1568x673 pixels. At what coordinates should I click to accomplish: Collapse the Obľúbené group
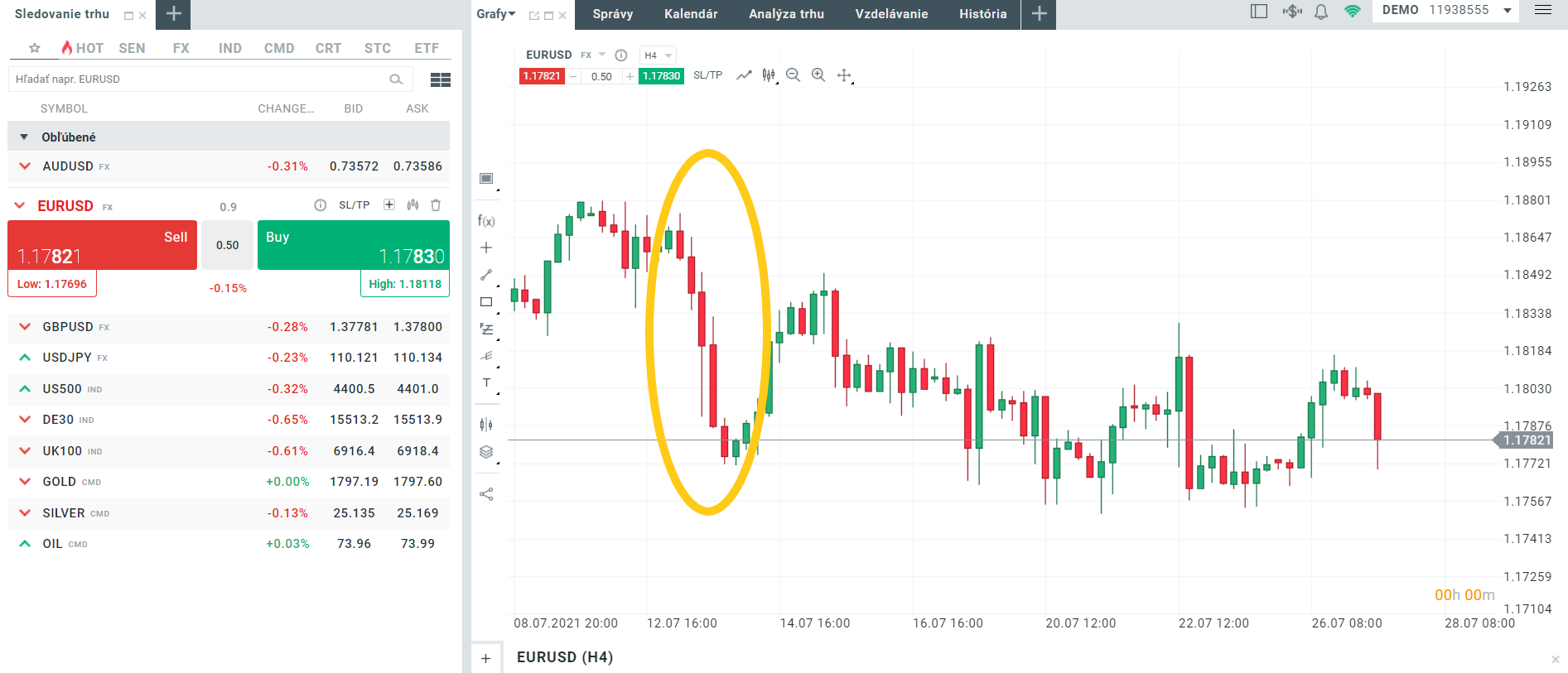click(24, 137)
